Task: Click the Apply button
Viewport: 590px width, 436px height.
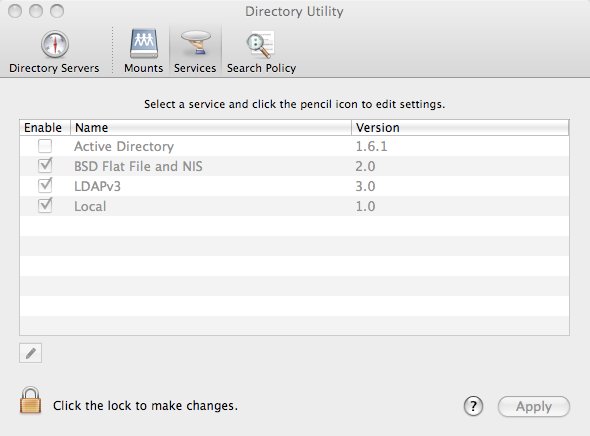Action: 534,406
